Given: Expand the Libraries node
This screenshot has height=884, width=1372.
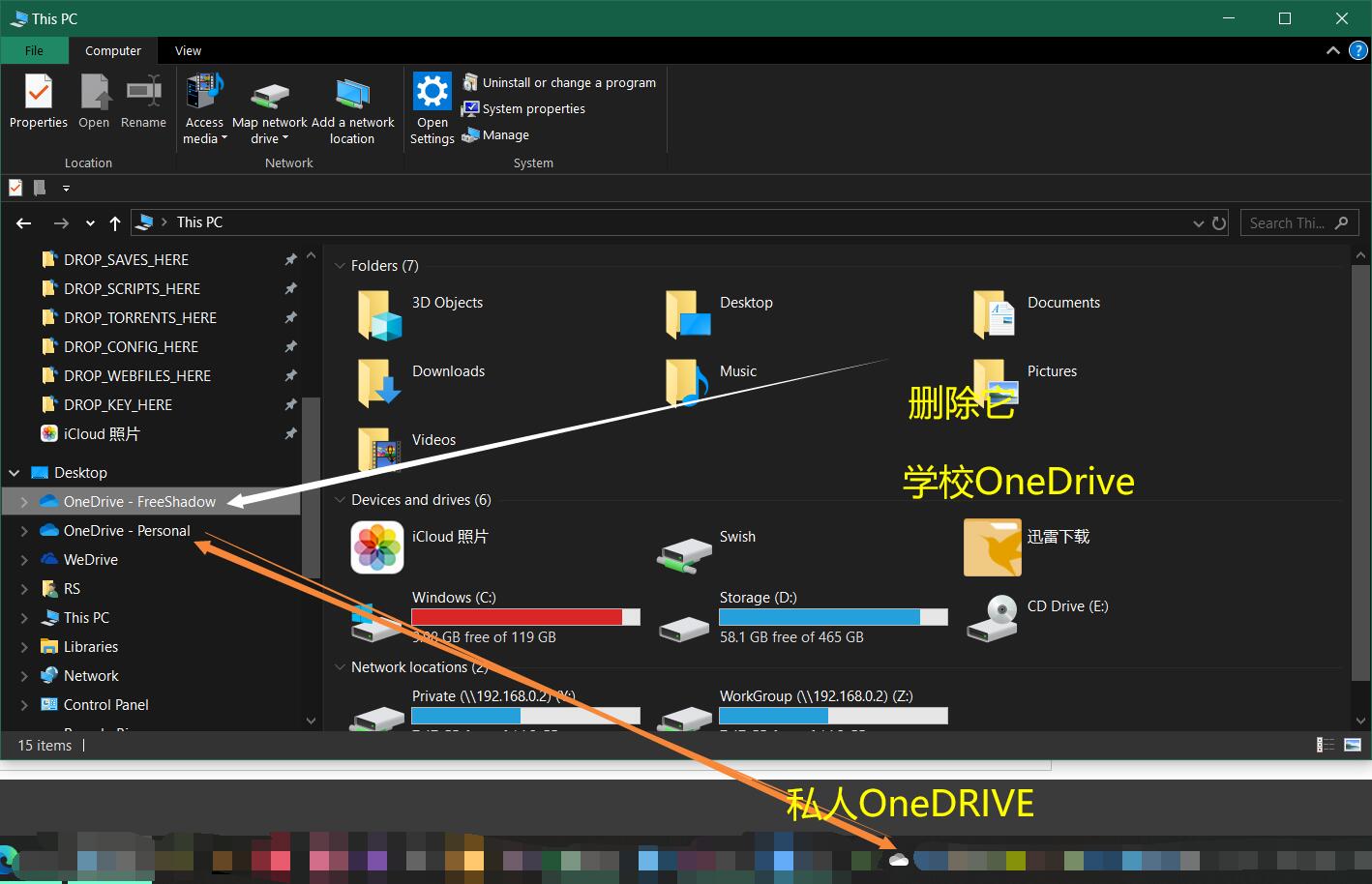Looking at the screenshot, I should tap(24, 647).
